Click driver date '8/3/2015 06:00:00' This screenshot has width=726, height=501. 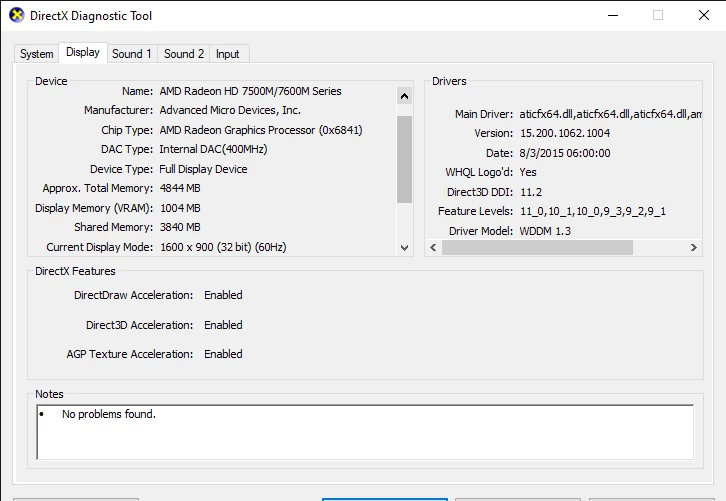pyautogui.click(x=565, y=153)
